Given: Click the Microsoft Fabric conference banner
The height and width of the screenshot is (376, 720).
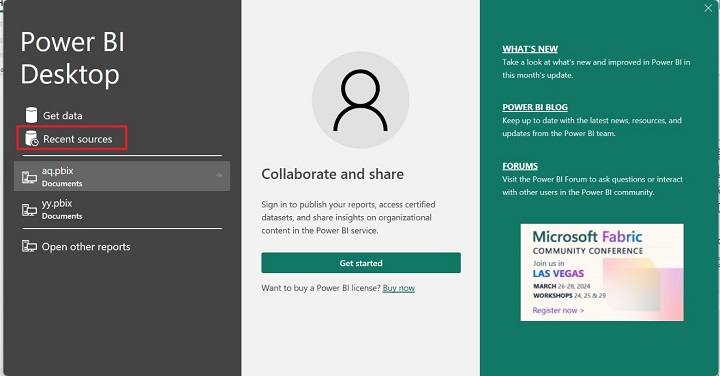Looking at the screenshot, I should (x=602, y=272).
